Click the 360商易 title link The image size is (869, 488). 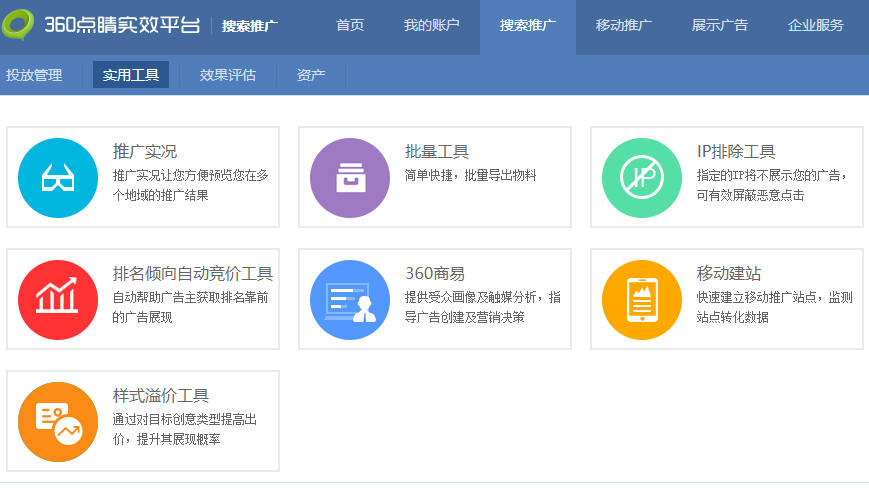tap(435, 273)
